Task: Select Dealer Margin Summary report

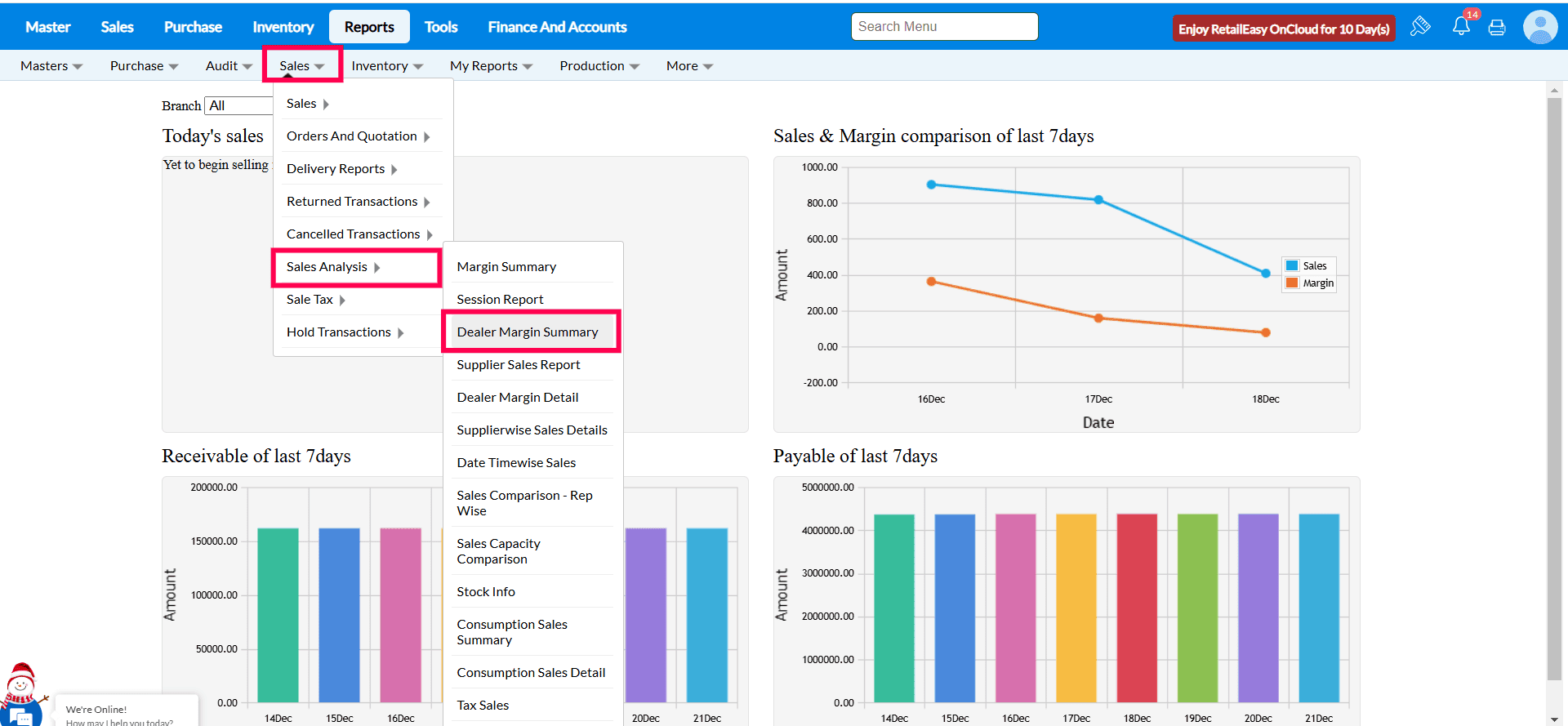Action: point(528,332)
